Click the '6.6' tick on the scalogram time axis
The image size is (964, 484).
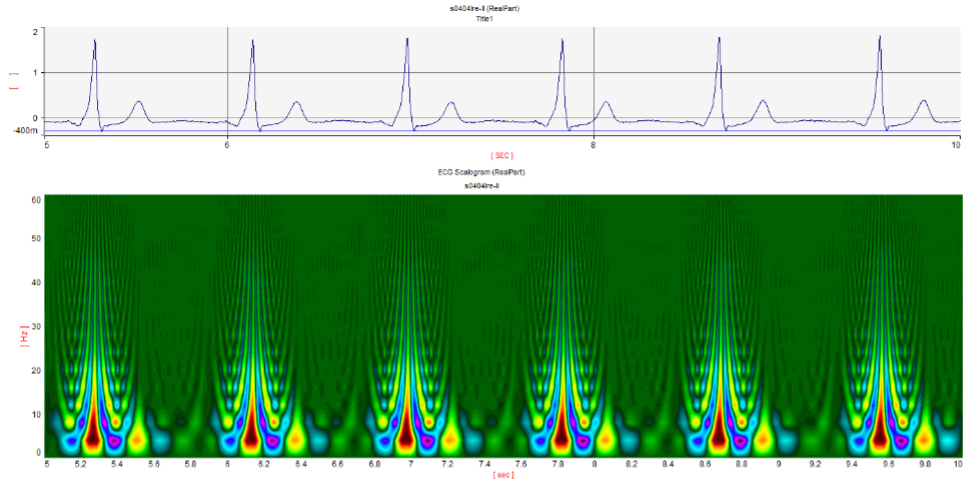click(x=338, y=466)
